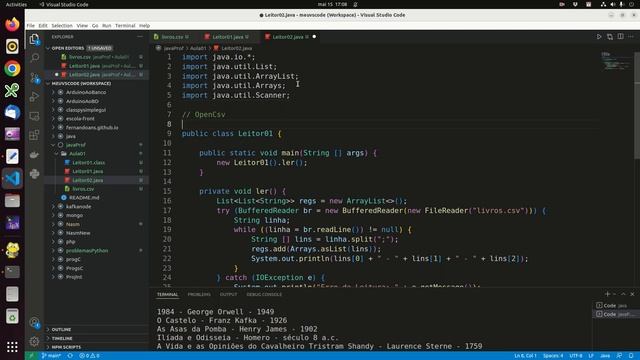This screenshot has width=640, height=360.
Task: Open the Search view in the activity bar
Action: click(34, 58)
